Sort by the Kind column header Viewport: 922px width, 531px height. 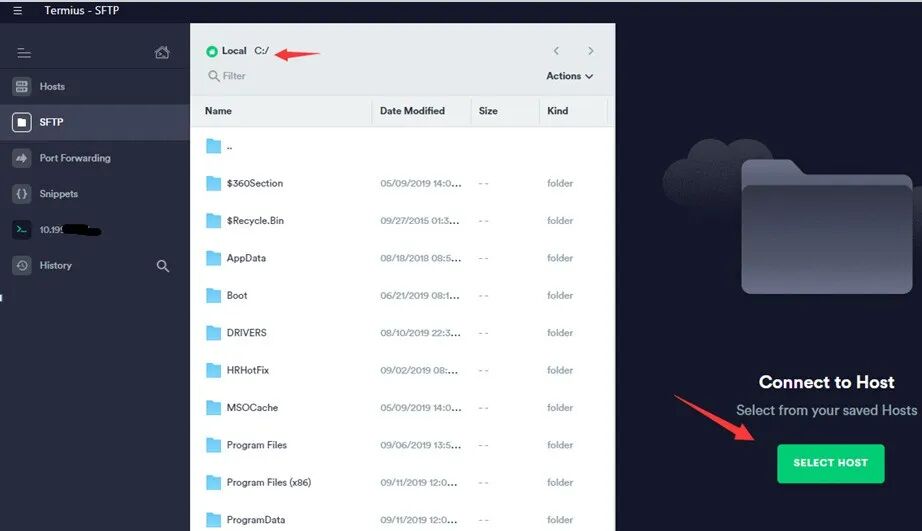[557, 111]
